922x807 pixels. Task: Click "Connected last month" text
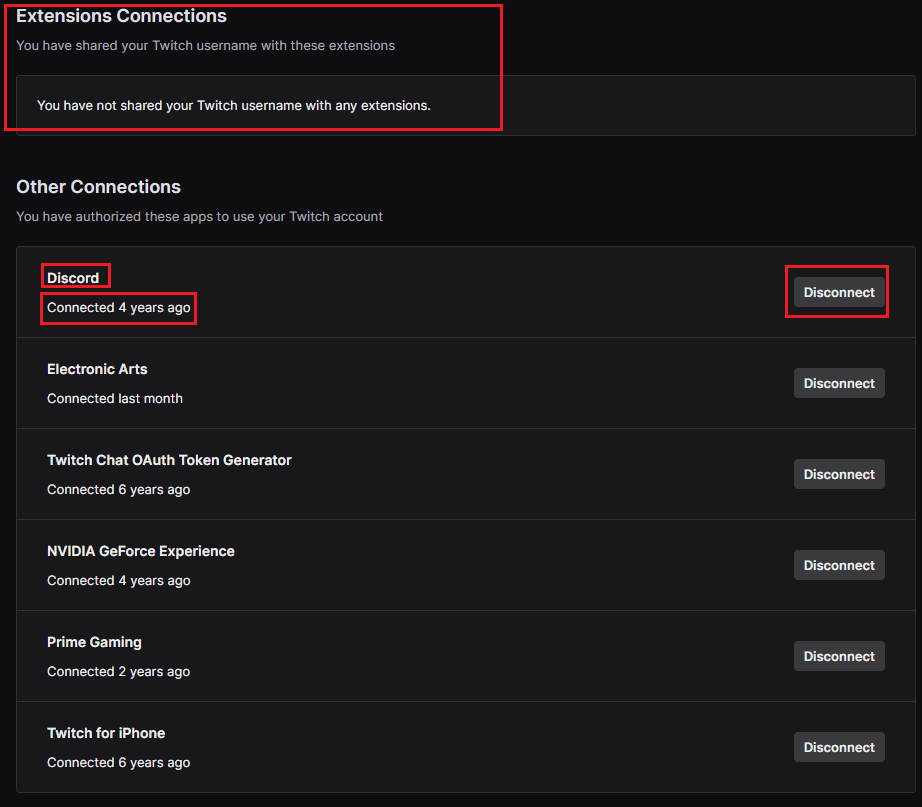point(115,398)
